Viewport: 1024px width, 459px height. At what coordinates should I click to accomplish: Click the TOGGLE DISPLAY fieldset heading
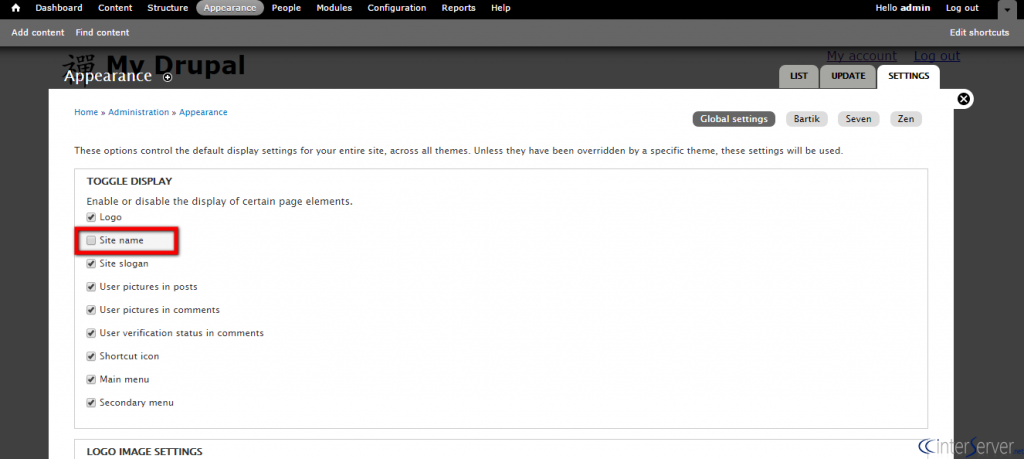[129, 181]
